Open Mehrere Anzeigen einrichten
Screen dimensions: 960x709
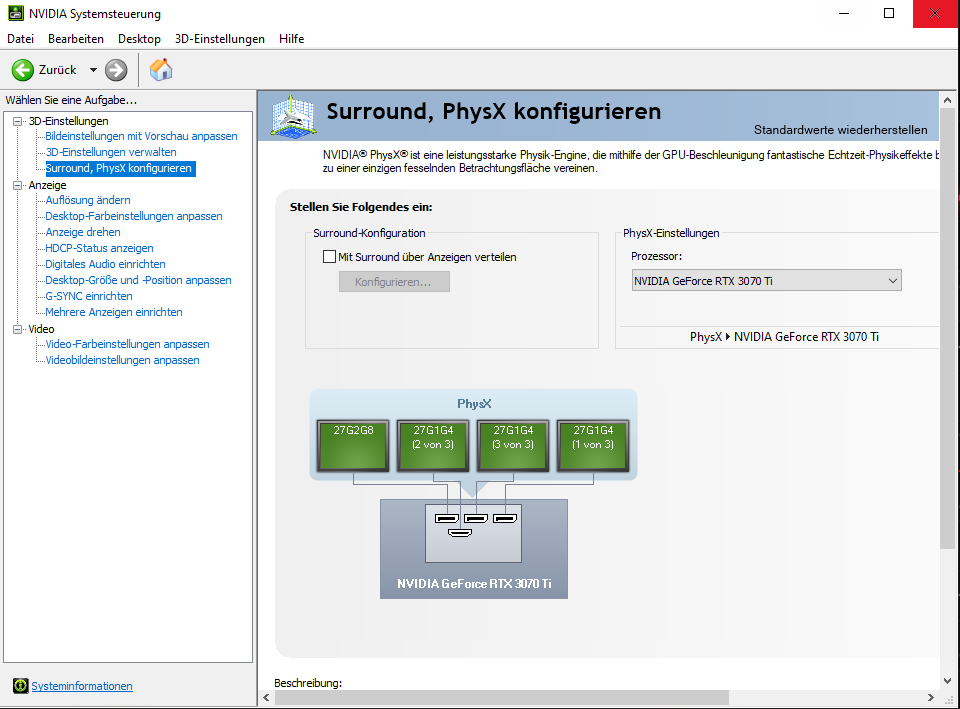tap(114, 311)
